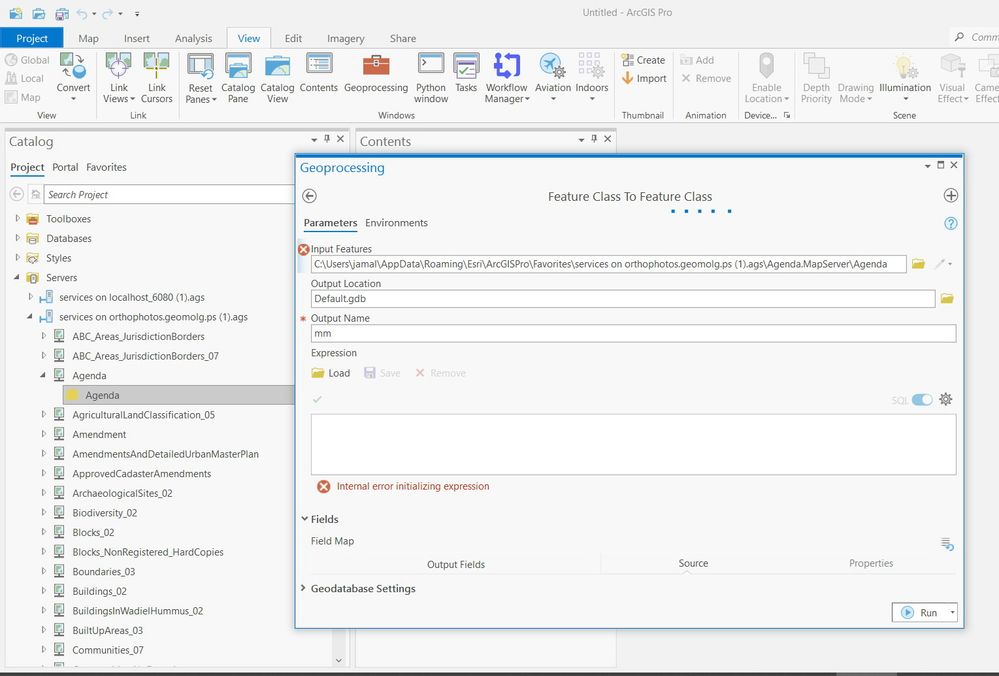This screenshot has height=676, width=999.
Task: Browse for Input Features folder icon
Action: 918,264
